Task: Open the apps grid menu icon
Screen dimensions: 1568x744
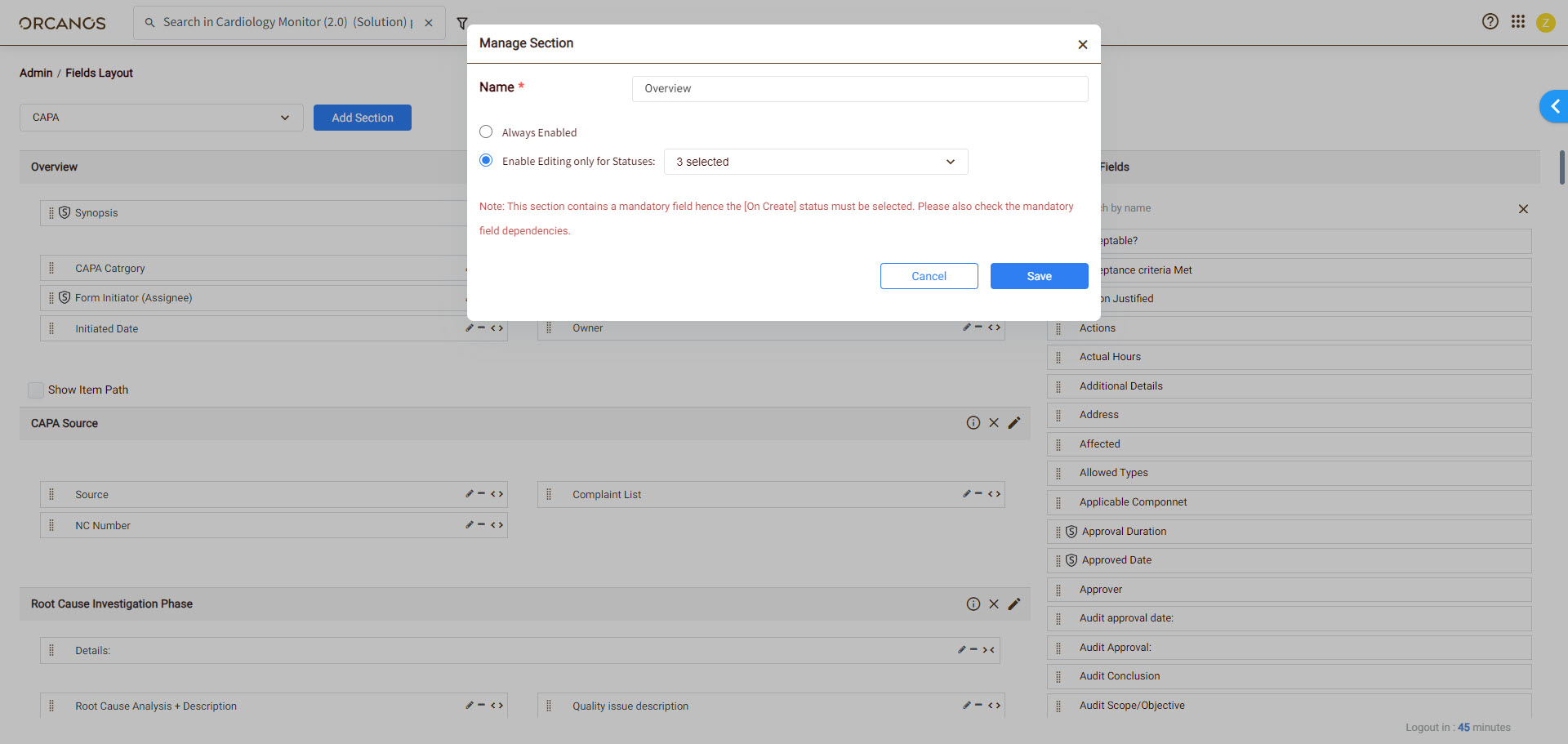Action: point(1517,22)
